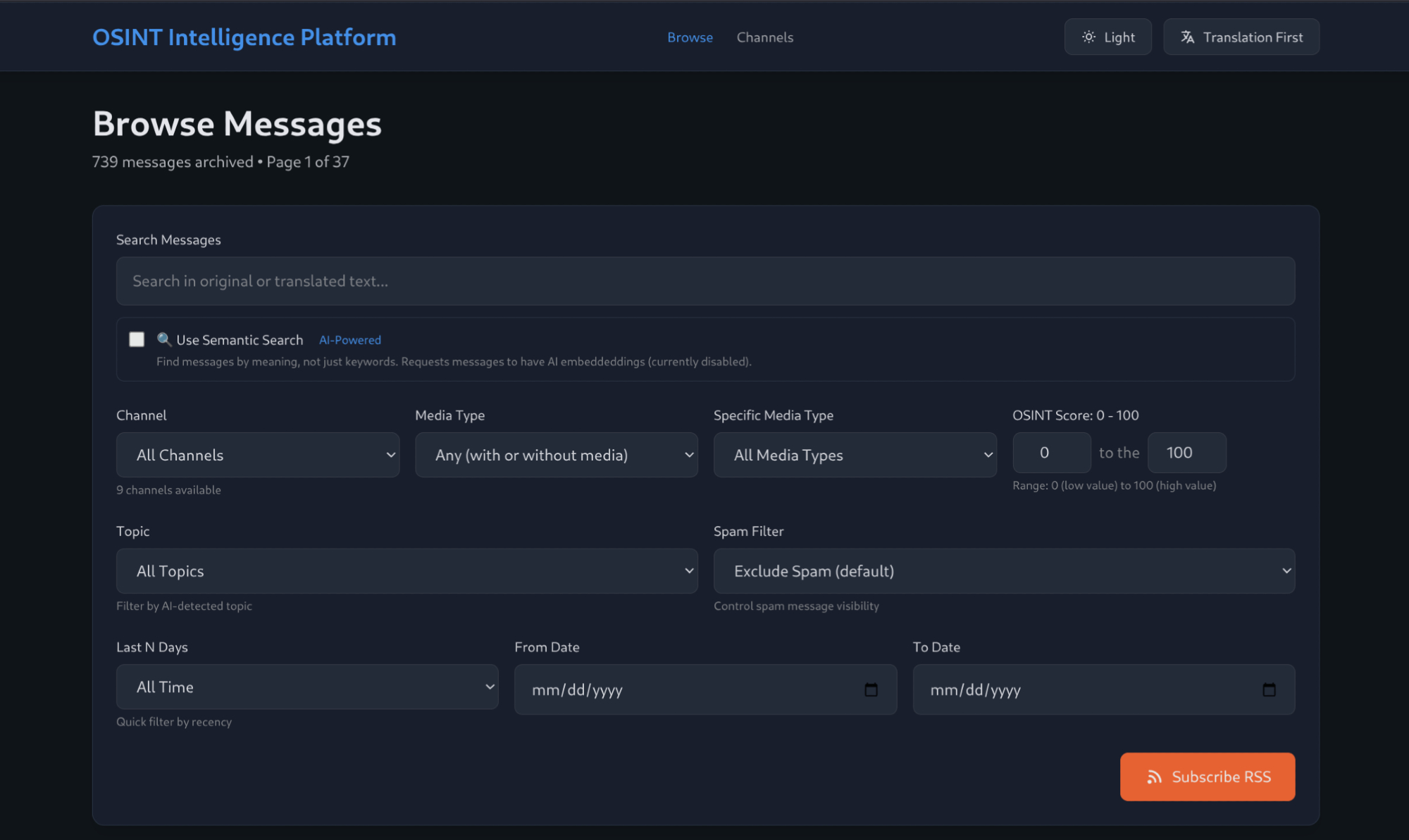
Task: Click the sun icon in Light button
Action: pyautogui.click(x=1088, y=37)
